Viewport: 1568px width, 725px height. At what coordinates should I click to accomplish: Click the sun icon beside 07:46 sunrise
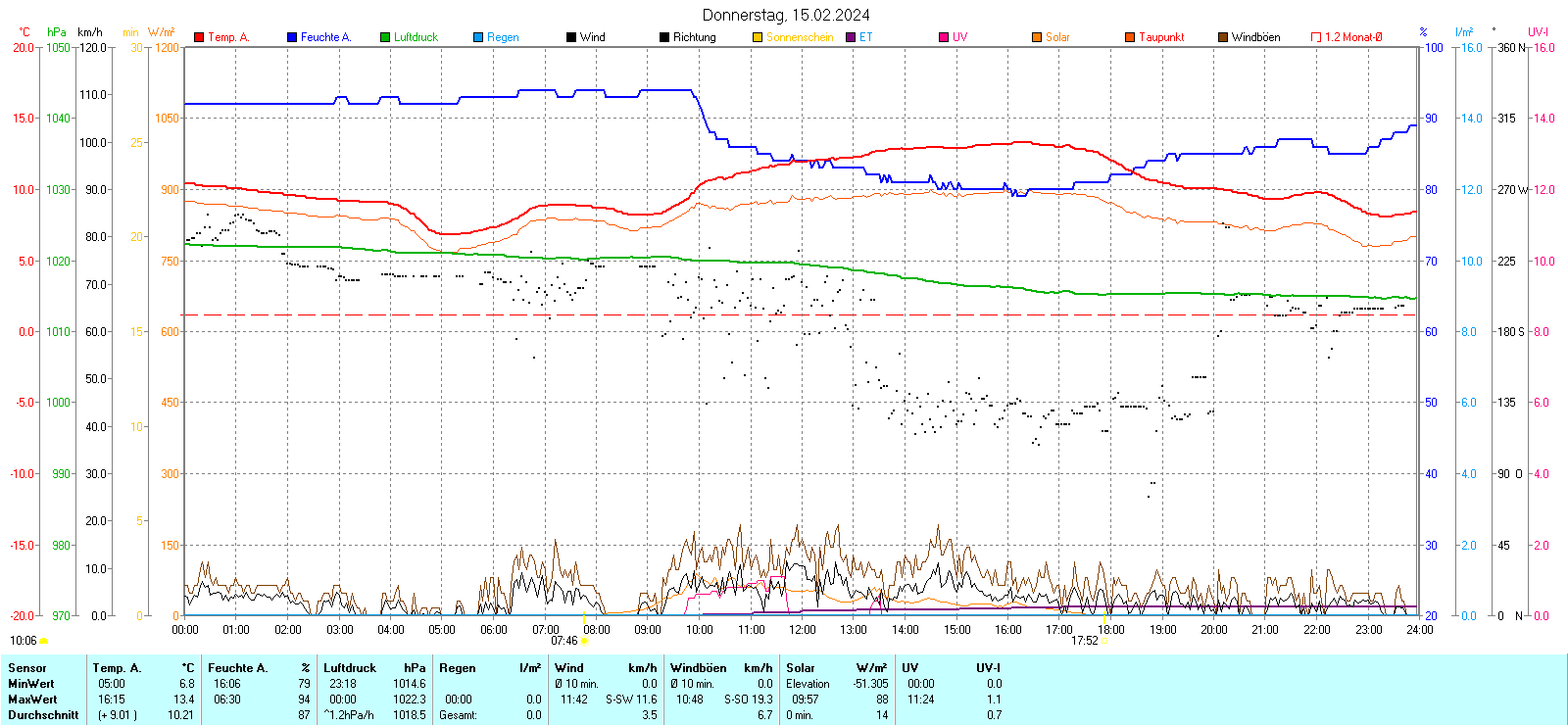point(585,641)
